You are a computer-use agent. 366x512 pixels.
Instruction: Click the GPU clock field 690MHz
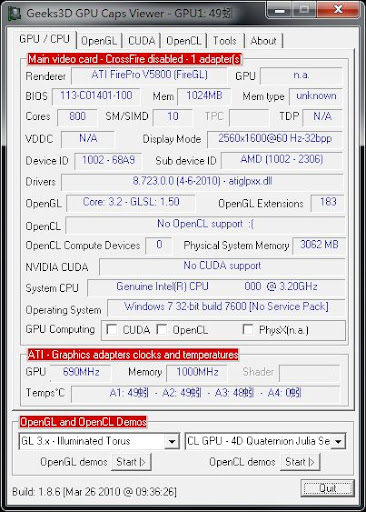tap(81, 373)
